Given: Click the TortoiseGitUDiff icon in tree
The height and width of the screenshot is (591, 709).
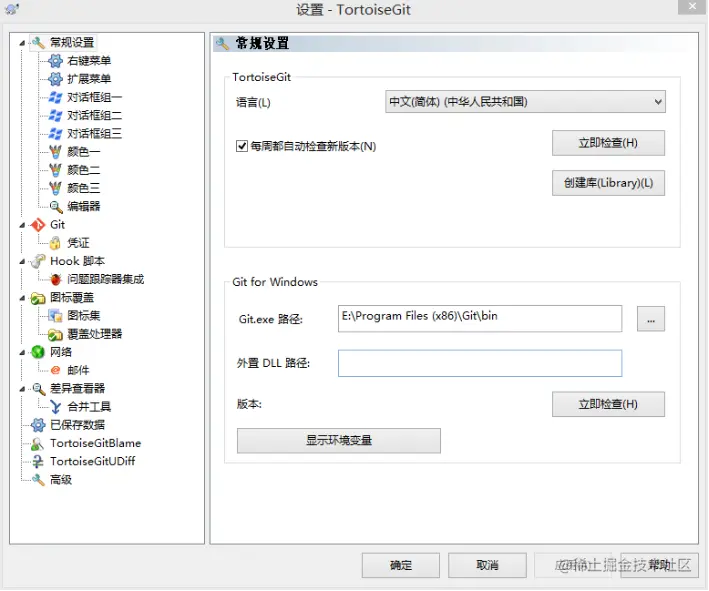Looking at the screenshot, I should click(x=38, y=462).
